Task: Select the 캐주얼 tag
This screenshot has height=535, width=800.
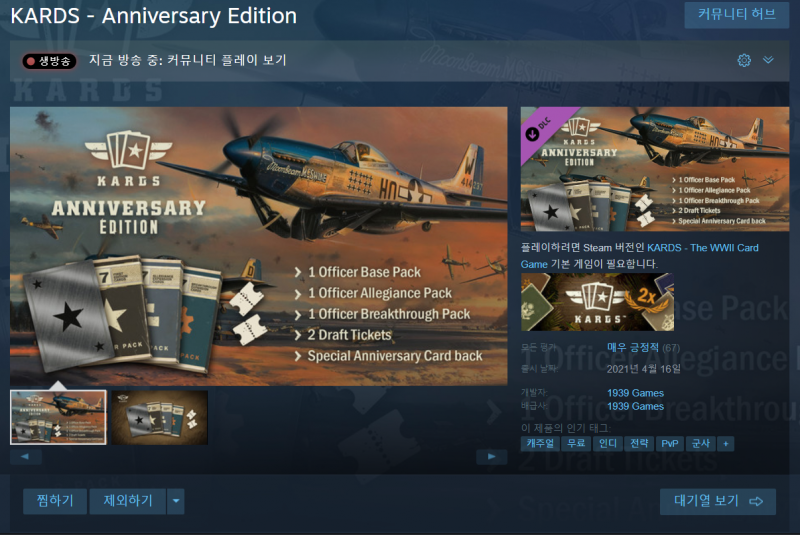Action: click(540, 444)
